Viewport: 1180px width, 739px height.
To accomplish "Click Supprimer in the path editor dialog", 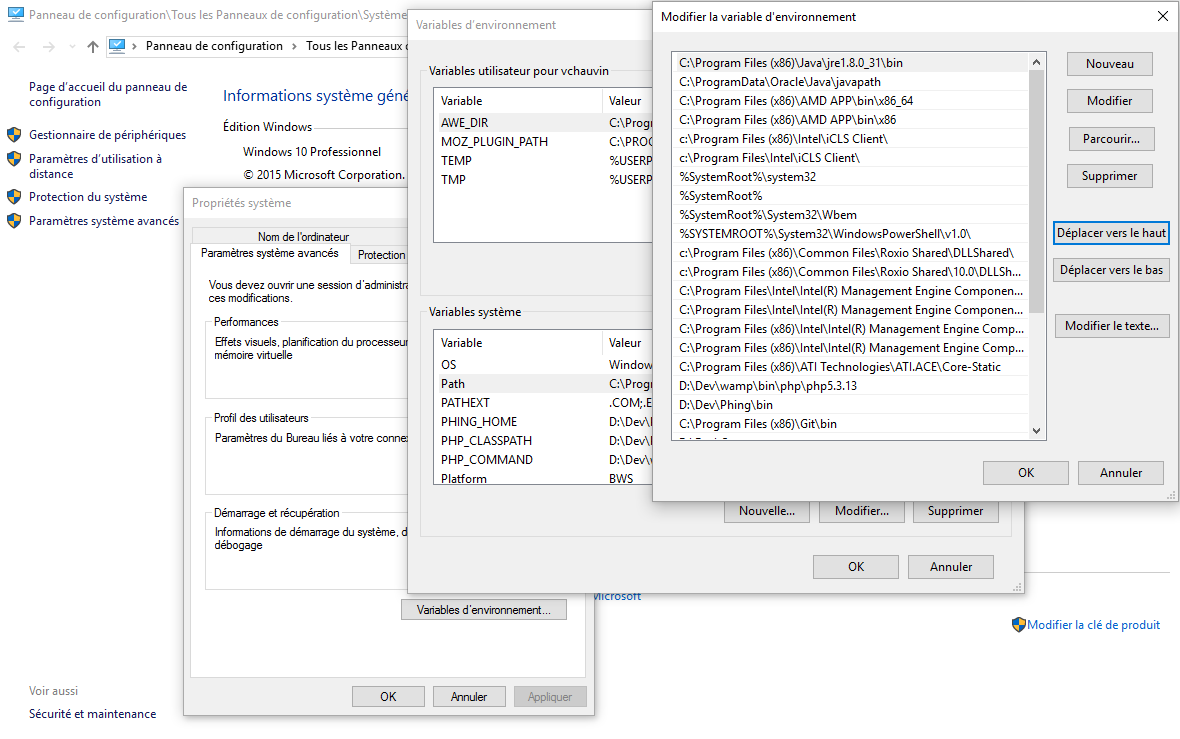I will click(x=1109, y=176).
